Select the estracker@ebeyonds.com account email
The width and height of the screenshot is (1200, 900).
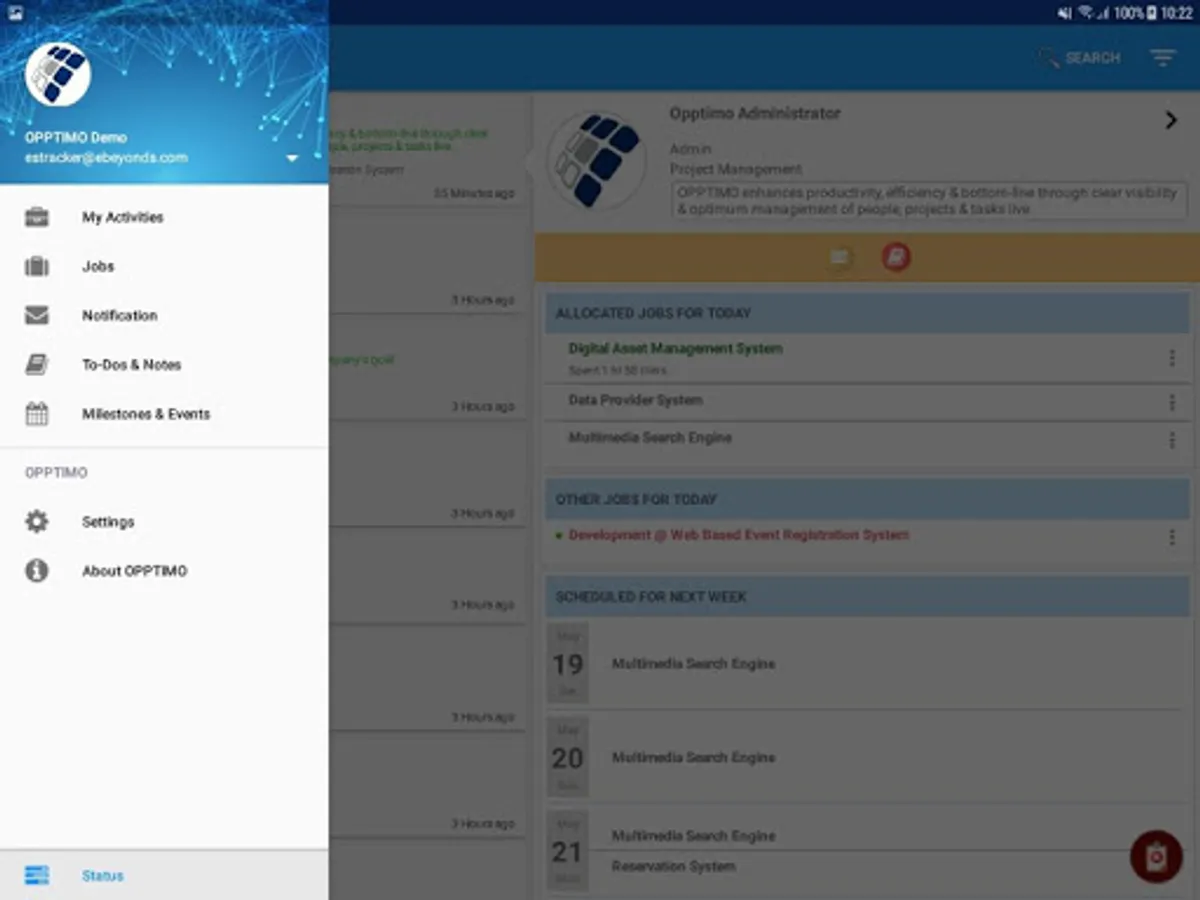(106, 157)
